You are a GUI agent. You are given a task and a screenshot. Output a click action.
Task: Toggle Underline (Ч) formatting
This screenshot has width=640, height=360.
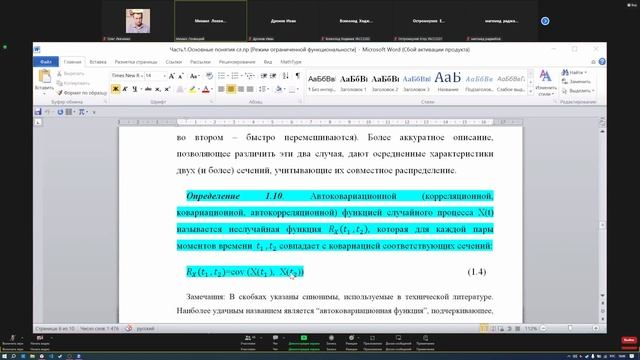pos(135,89)
